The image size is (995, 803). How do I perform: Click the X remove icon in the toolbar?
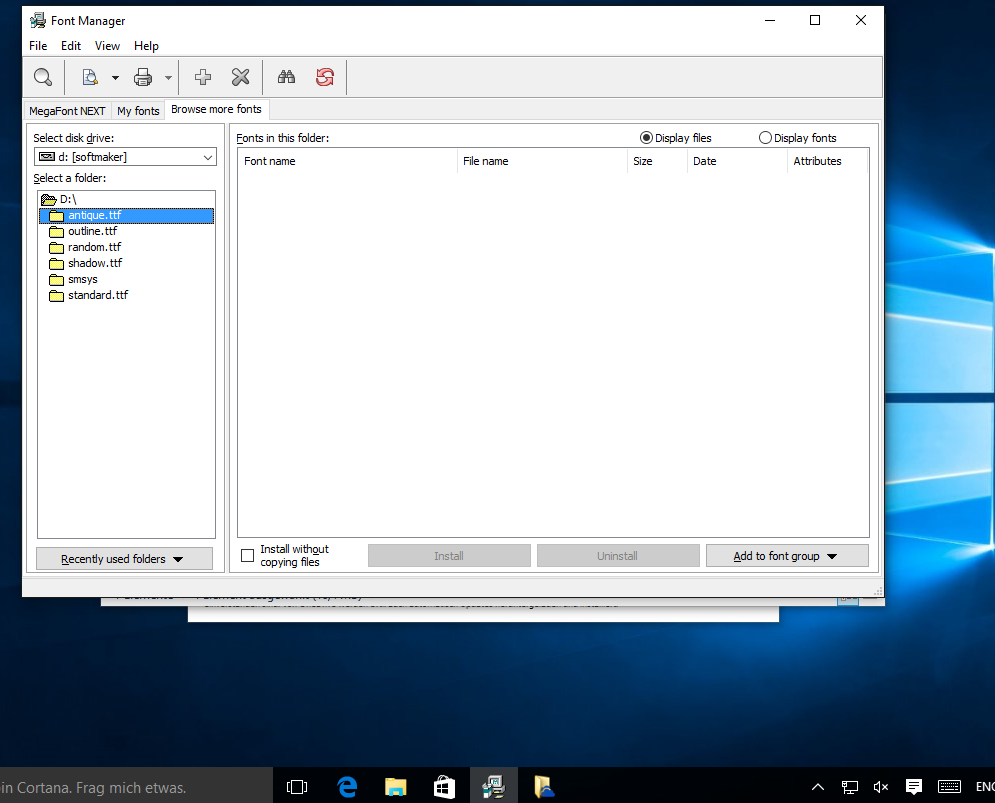coord(240,77)
